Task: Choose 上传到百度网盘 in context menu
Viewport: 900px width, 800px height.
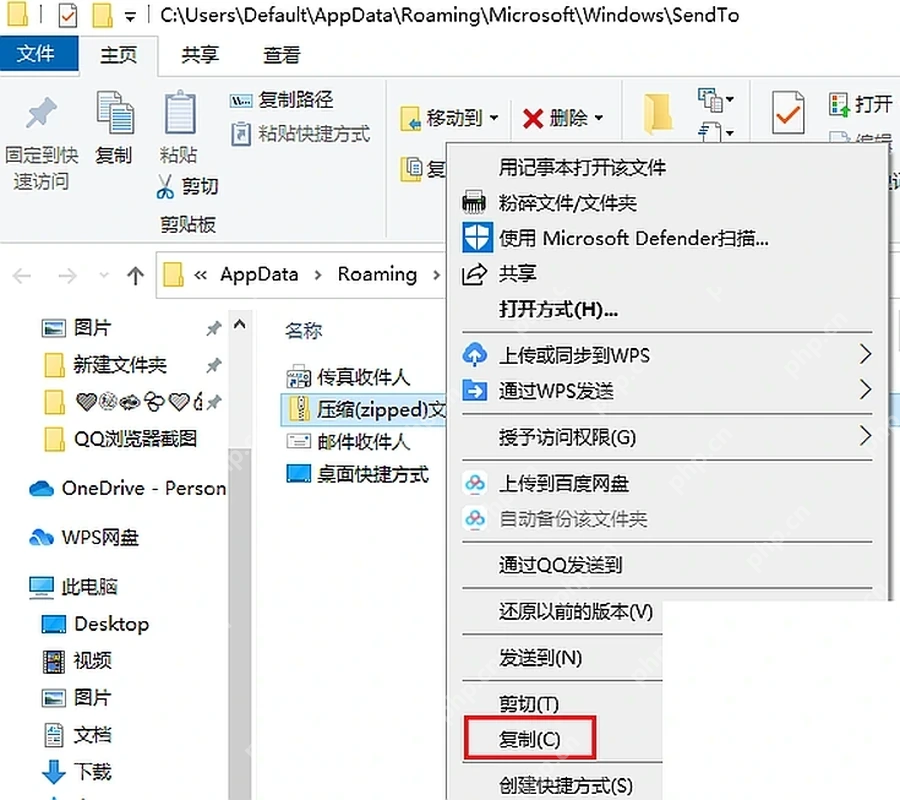Action: [x=564, y=483]
